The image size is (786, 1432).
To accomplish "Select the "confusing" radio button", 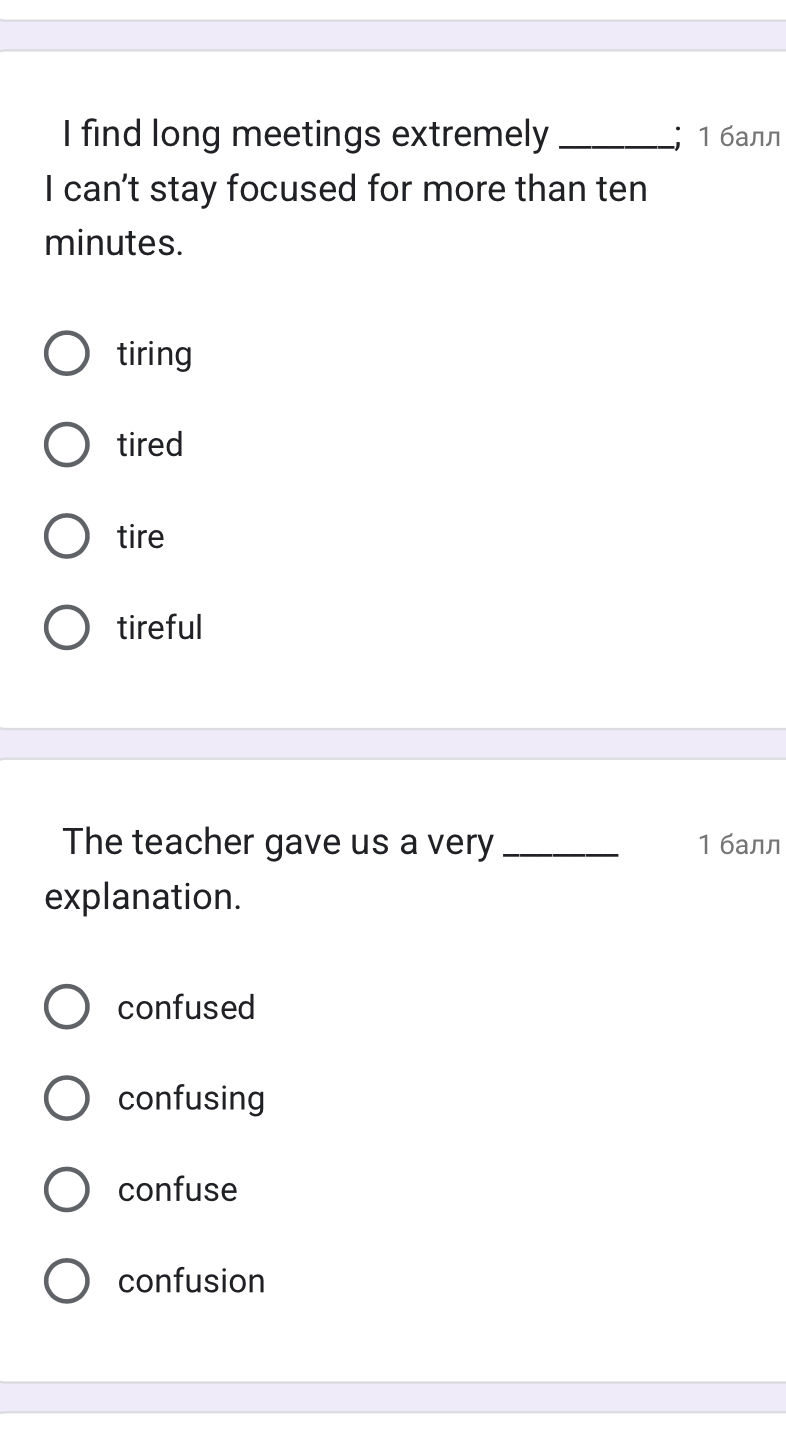I will (66, 1097).
